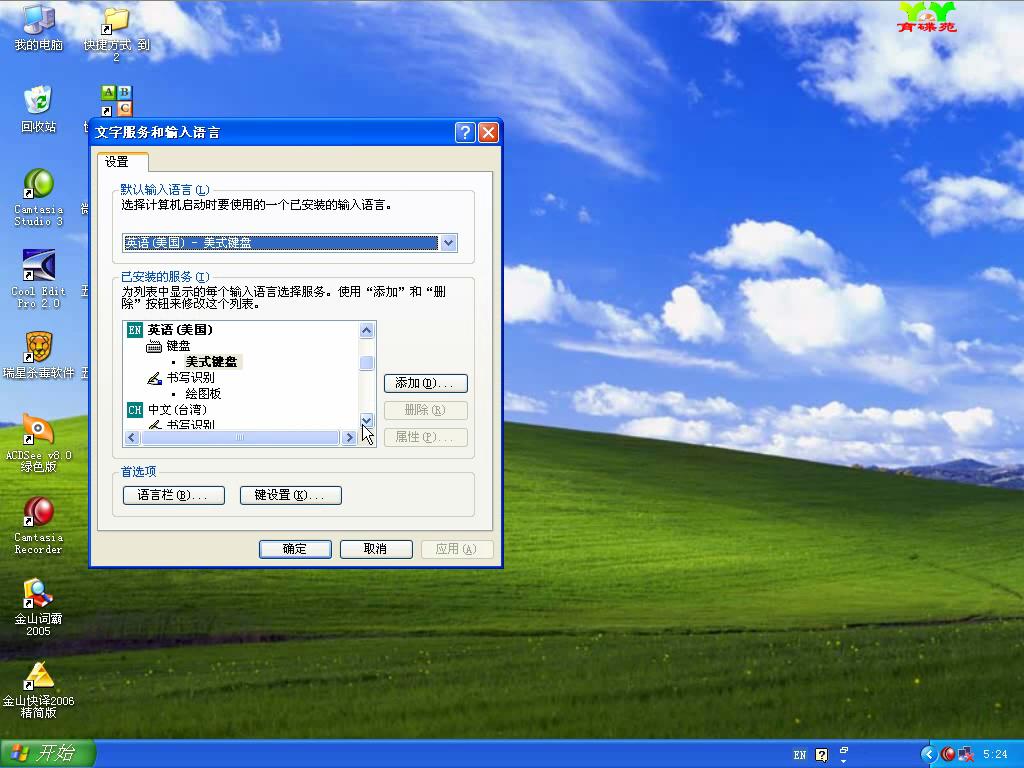
Task: Click the list's scroll-up arrow
Action: [366, 330]
